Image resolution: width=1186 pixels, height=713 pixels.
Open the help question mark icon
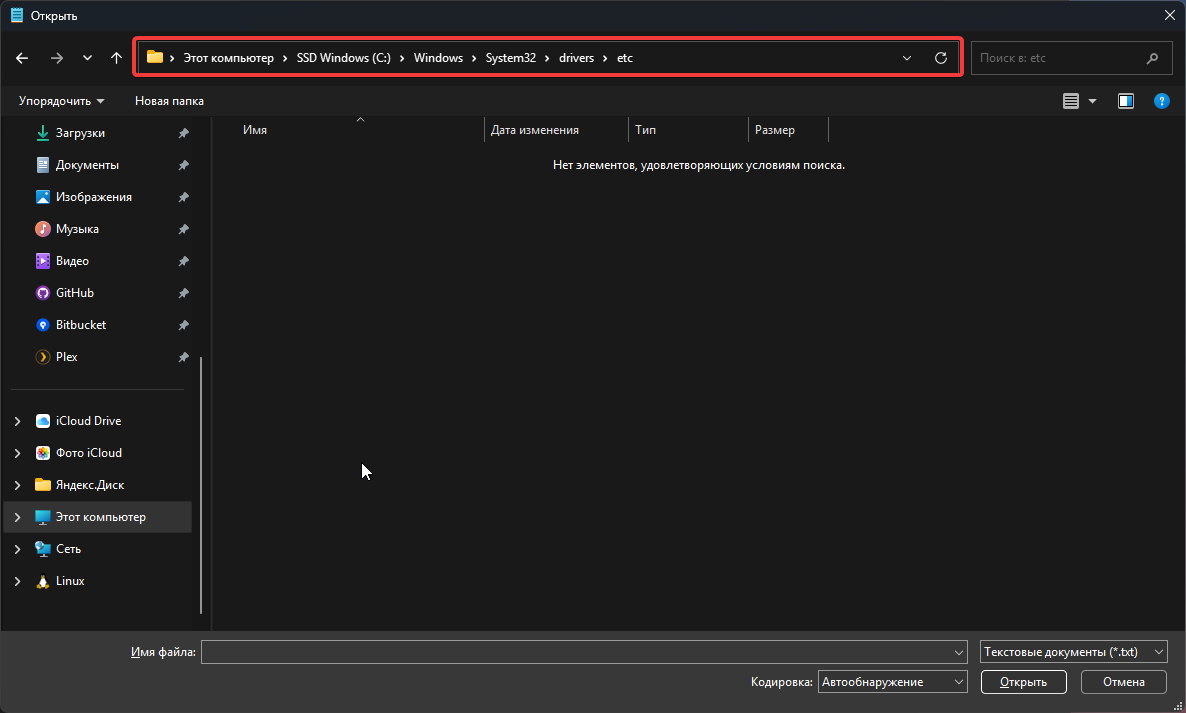[x=1161, y=101]
